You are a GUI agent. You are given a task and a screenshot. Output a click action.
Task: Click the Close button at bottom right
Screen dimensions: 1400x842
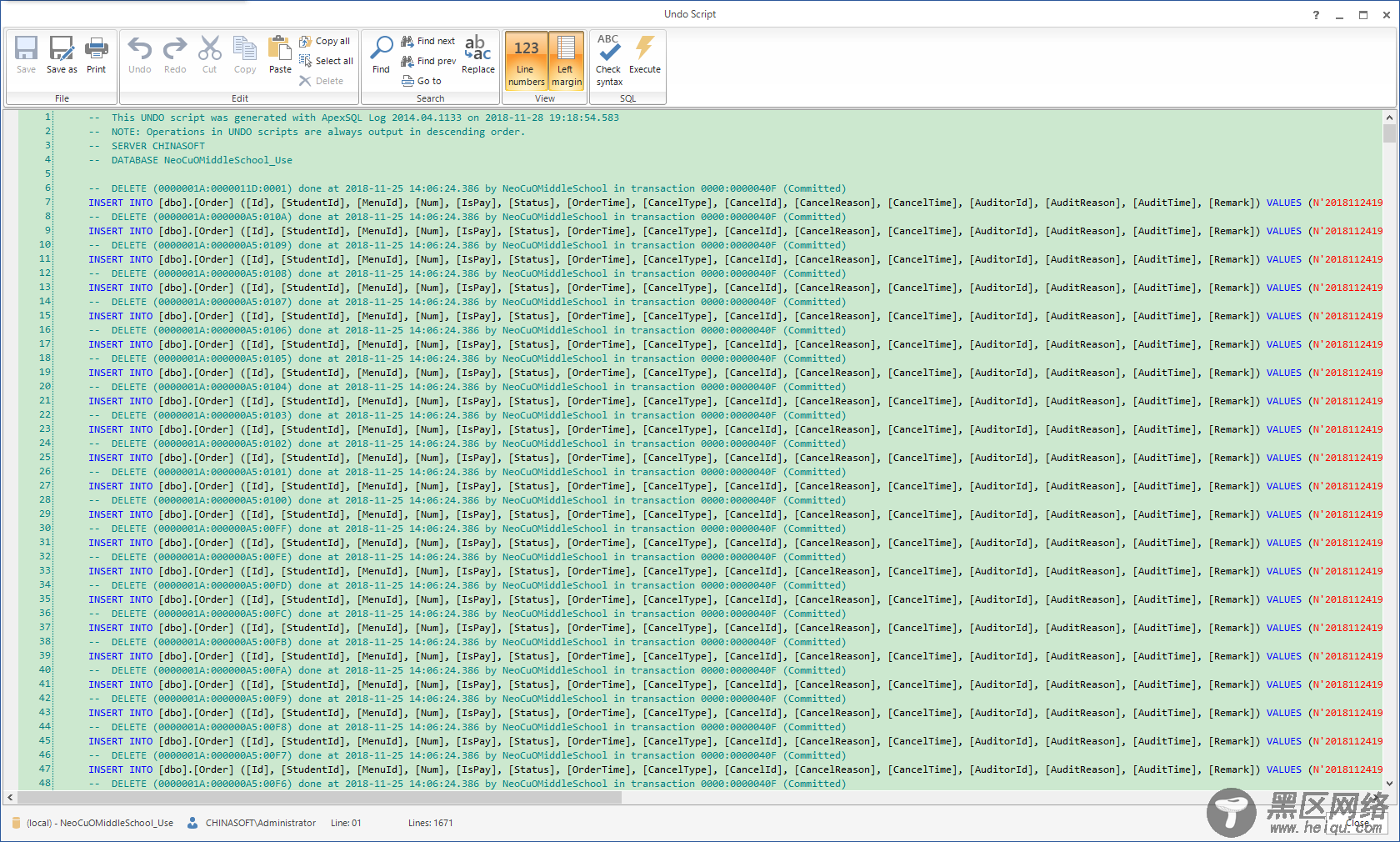click(1357, 823)
